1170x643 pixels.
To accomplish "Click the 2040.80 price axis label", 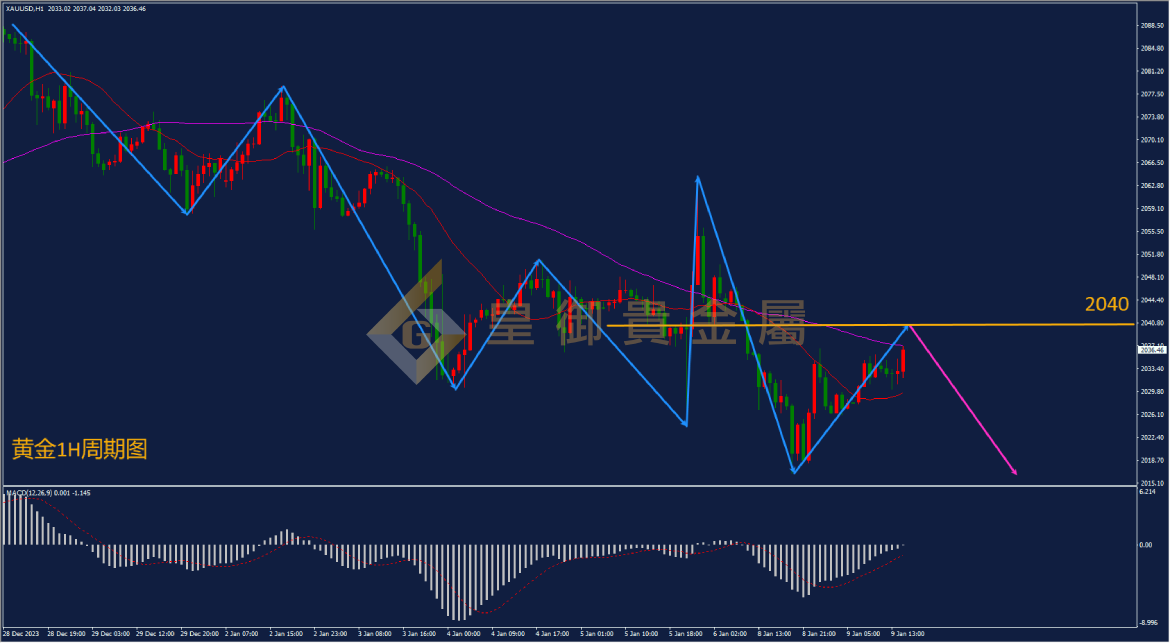I will pyautogui.click(x=1151, y=323).
